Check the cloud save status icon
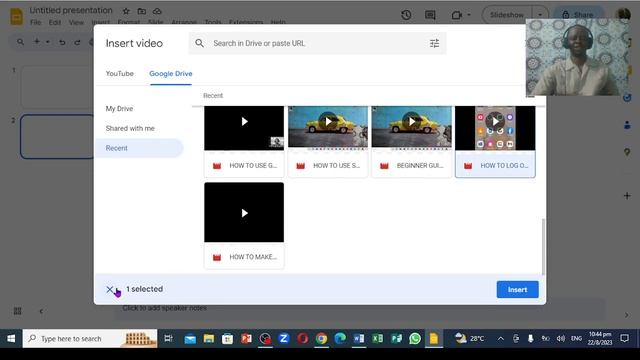640x360 pixels. point(157,11)
